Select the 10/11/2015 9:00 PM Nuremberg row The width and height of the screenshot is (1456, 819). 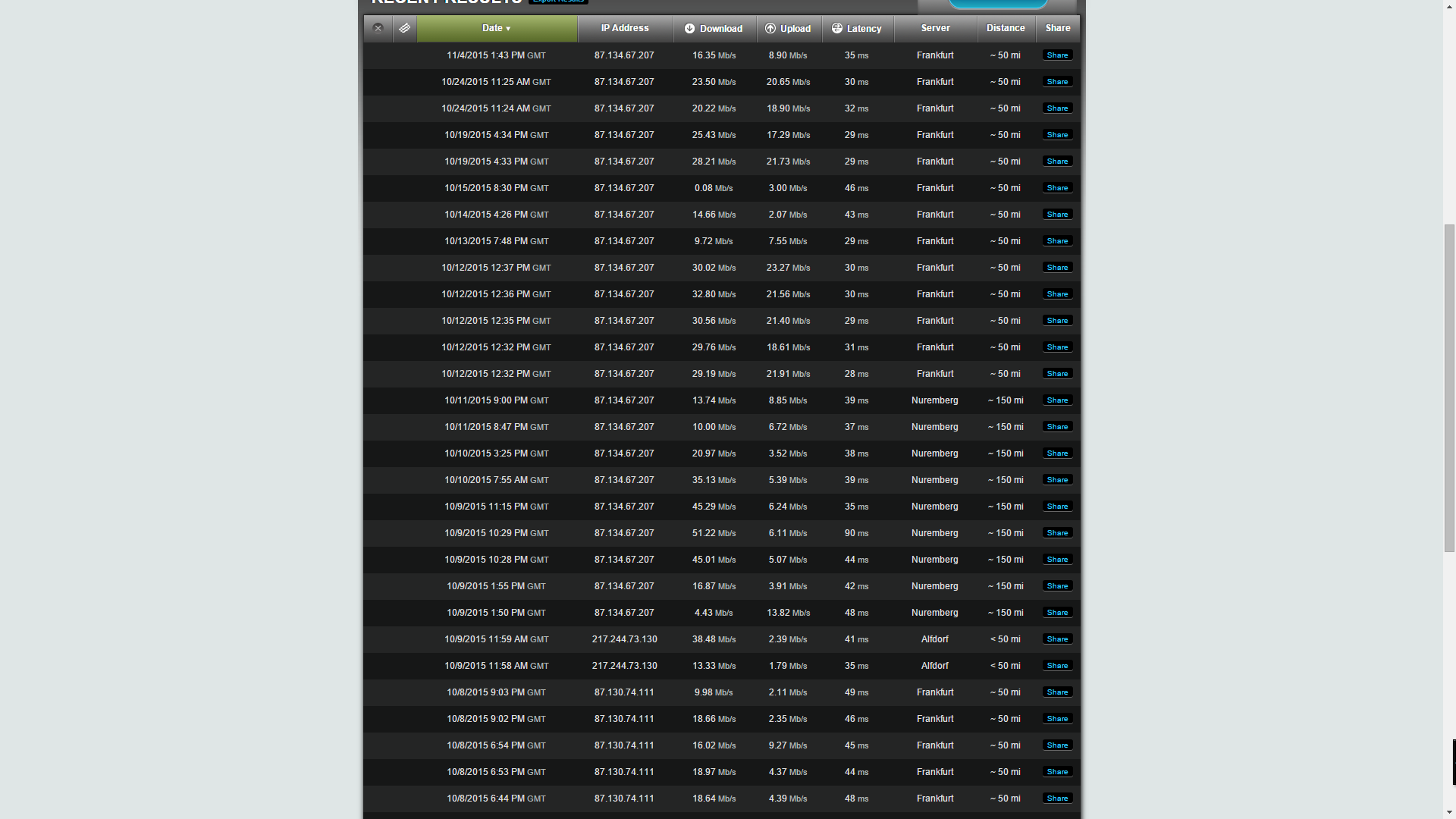click(x=496, y=400)
